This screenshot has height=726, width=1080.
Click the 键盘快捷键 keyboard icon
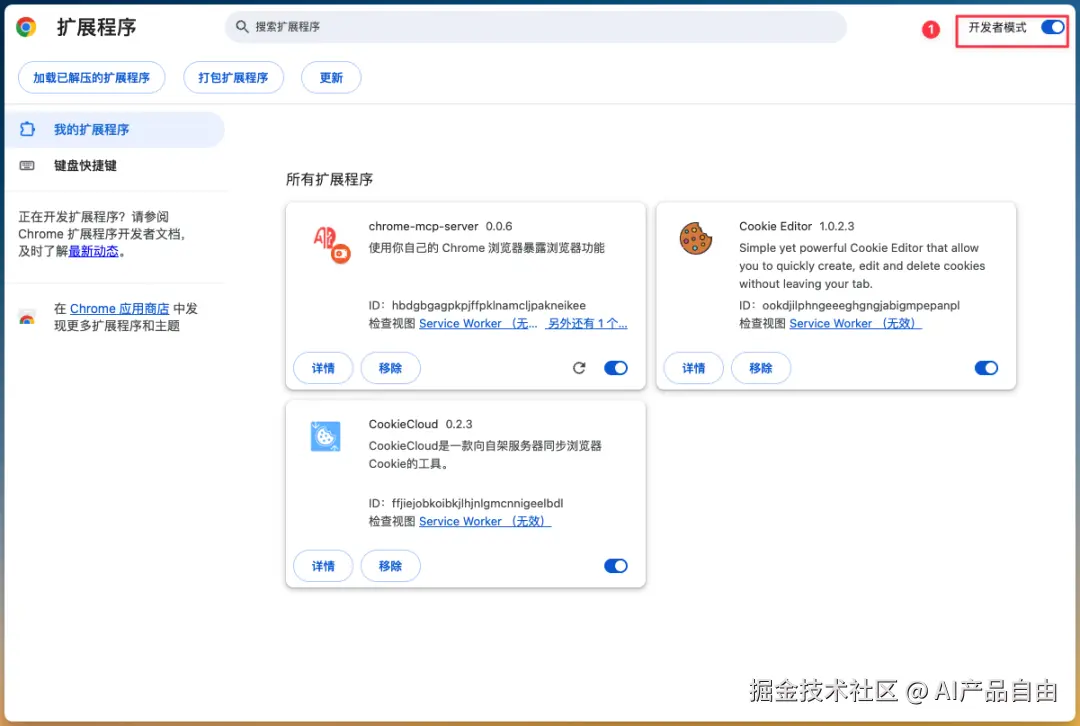click(27, 165)
